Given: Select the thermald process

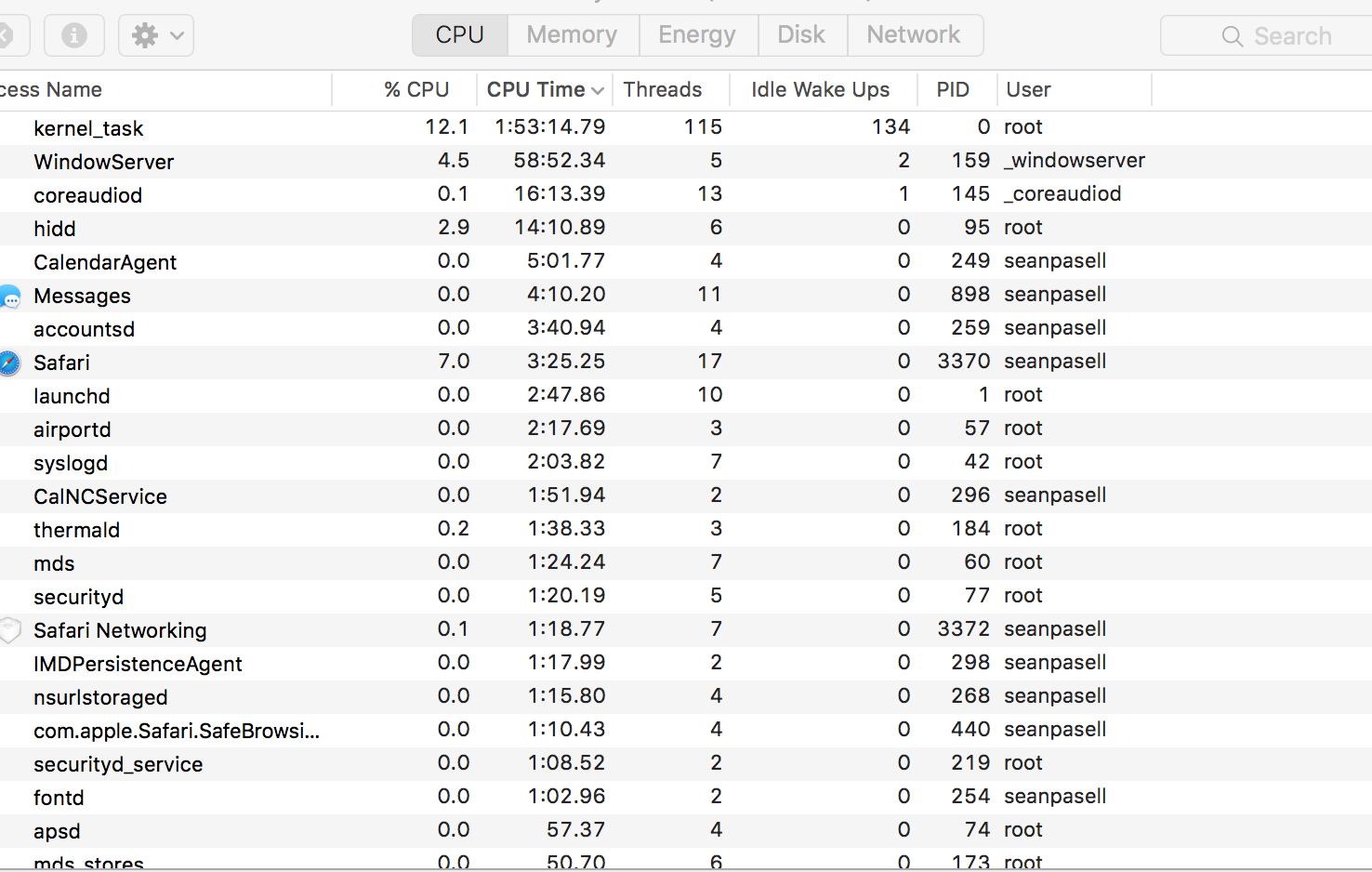Looking at the screenshot, I should 76,530.
